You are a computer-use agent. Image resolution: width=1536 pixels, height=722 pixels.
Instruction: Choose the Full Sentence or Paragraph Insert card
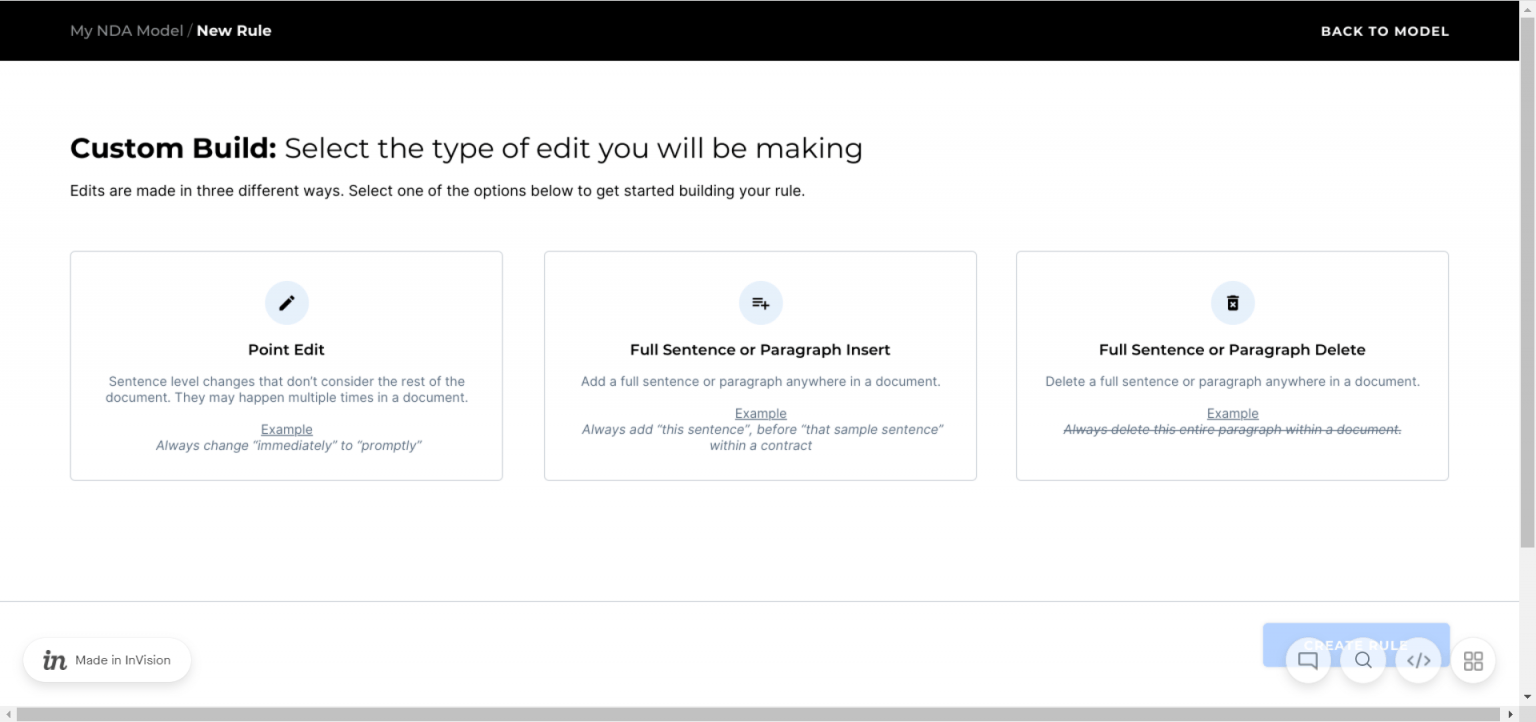click(760, 366)
